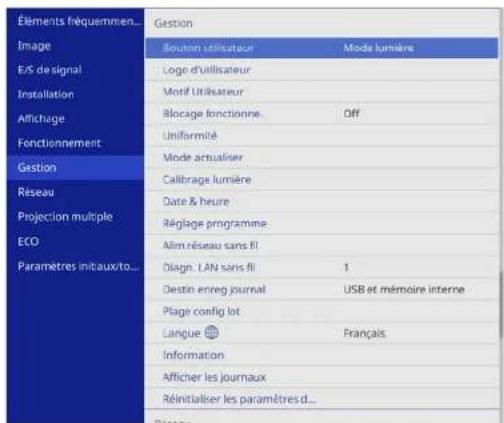Open the Information entry
The width and height of the screenshot is (504, 423).
322,355
